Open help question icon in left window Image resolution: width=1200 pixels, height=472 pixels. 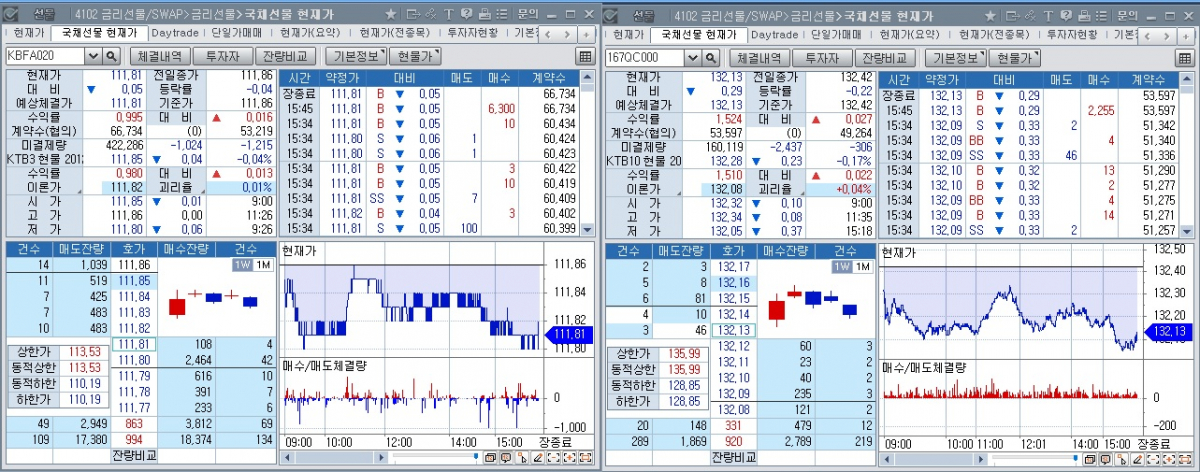pos(466,15)
